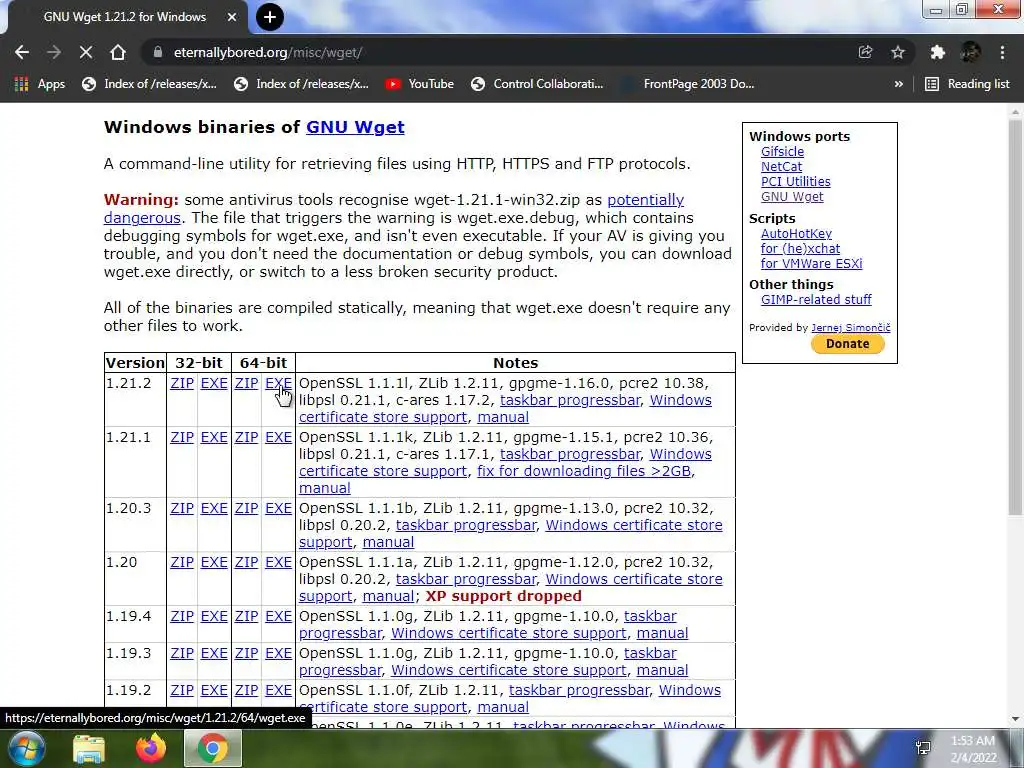Download 1.21.2 64-bit EXE
Image resolution: width=1024 pixels, height=768 pixels.
tap(278, 383)
